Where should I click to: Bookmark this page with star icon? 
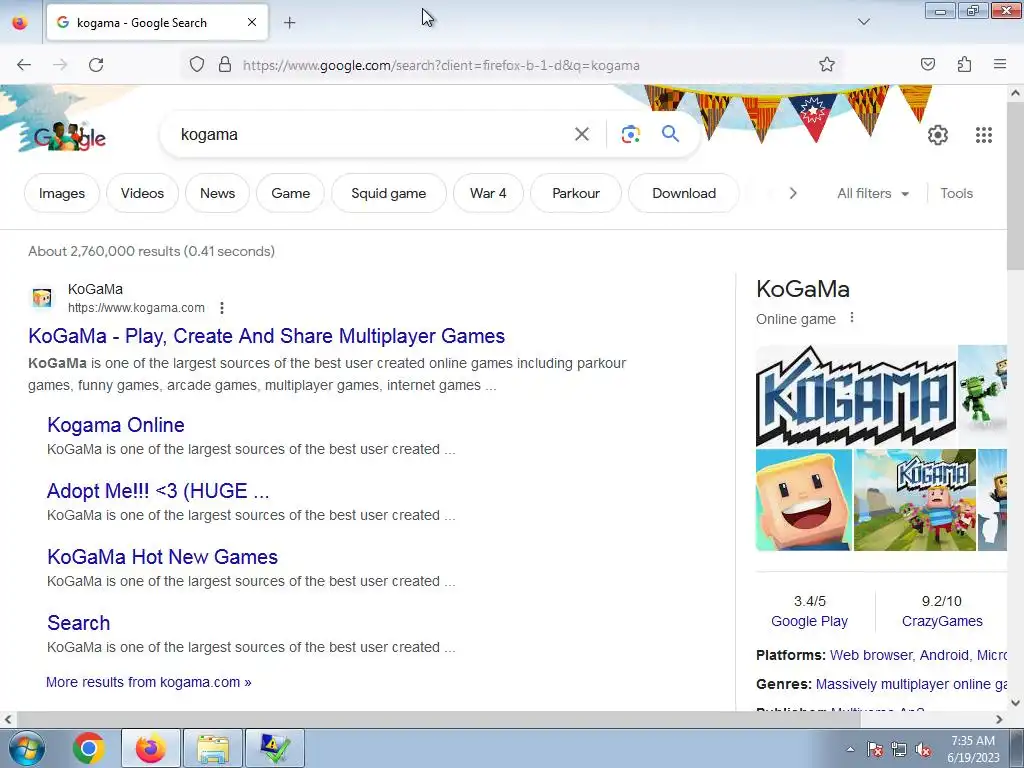[x=827, y=65]
